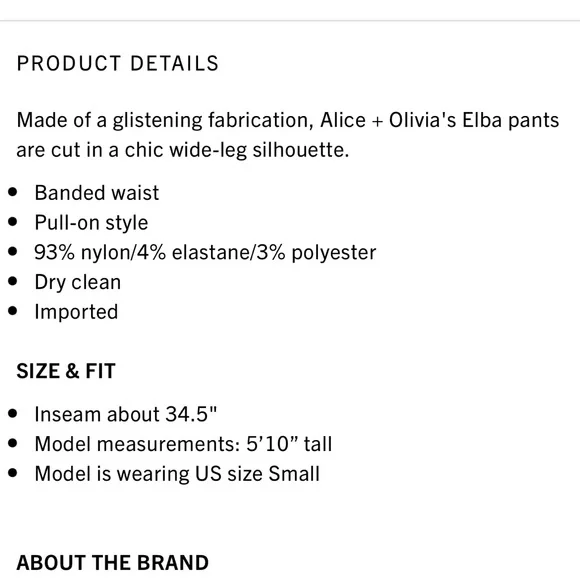Click the 'Imported' bullet item
Screen dimensions: 580x580
tap(76, 312)
